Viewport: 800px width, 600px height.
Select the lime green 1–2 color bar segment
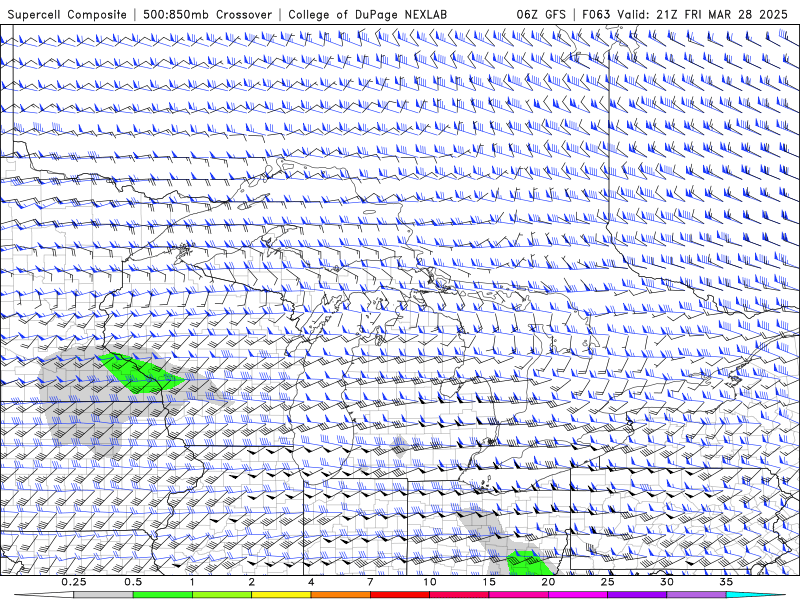(x=221, y=595)
